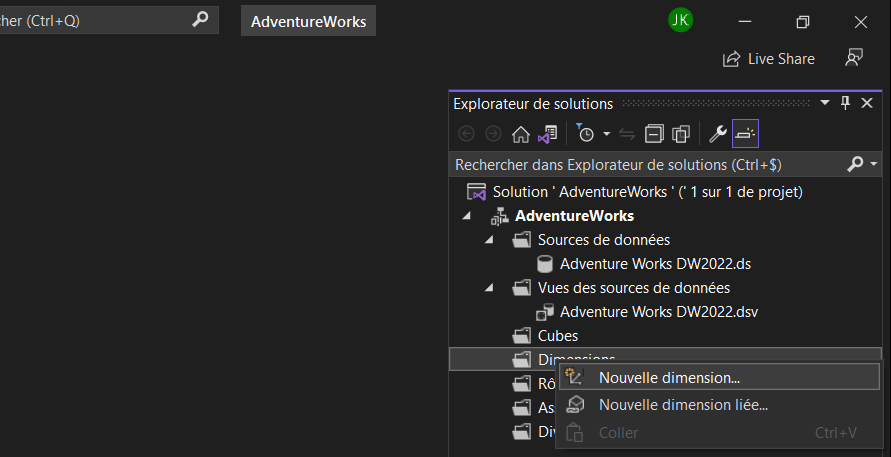This screenshot has width=891, height=457.
Task: Open search options dropdown arrow in Solution Explorer
Action: point(873,164)
